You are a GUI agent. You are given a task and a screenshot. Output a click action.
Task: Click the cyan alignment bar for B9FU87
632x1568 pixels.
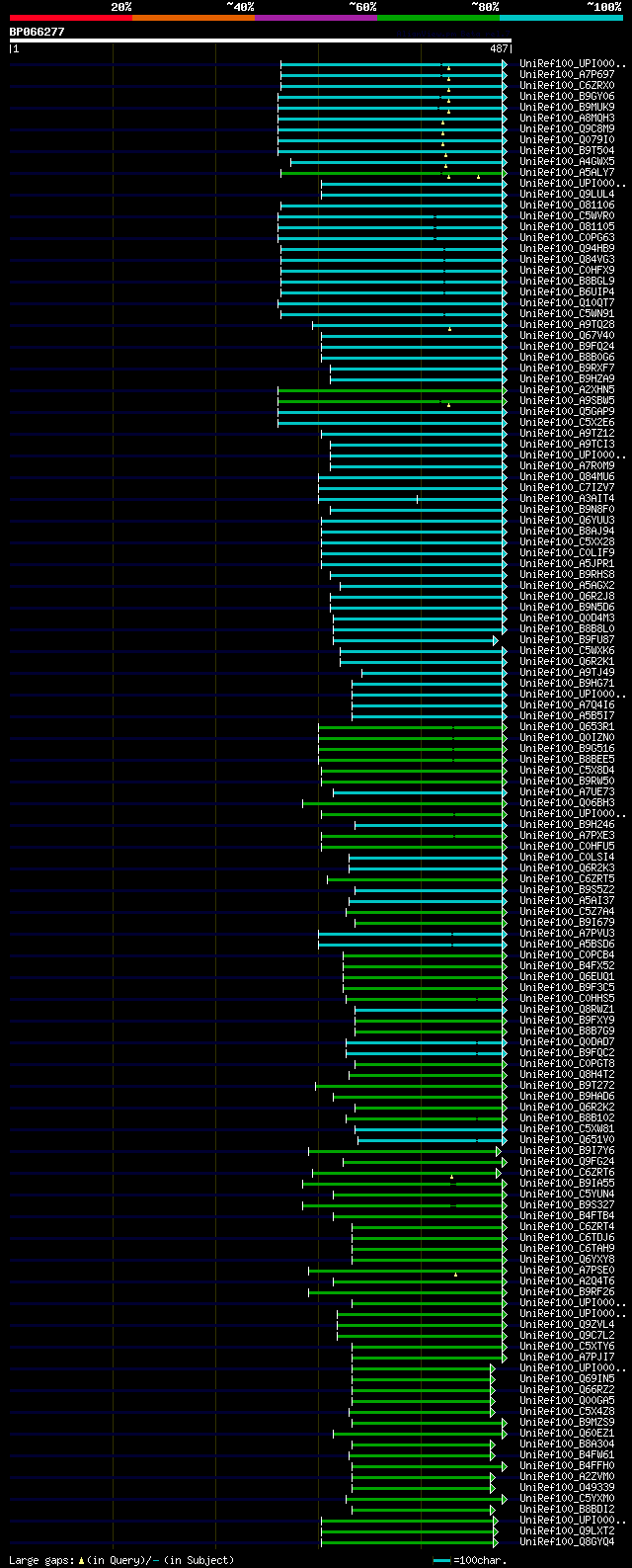point(416,639)
